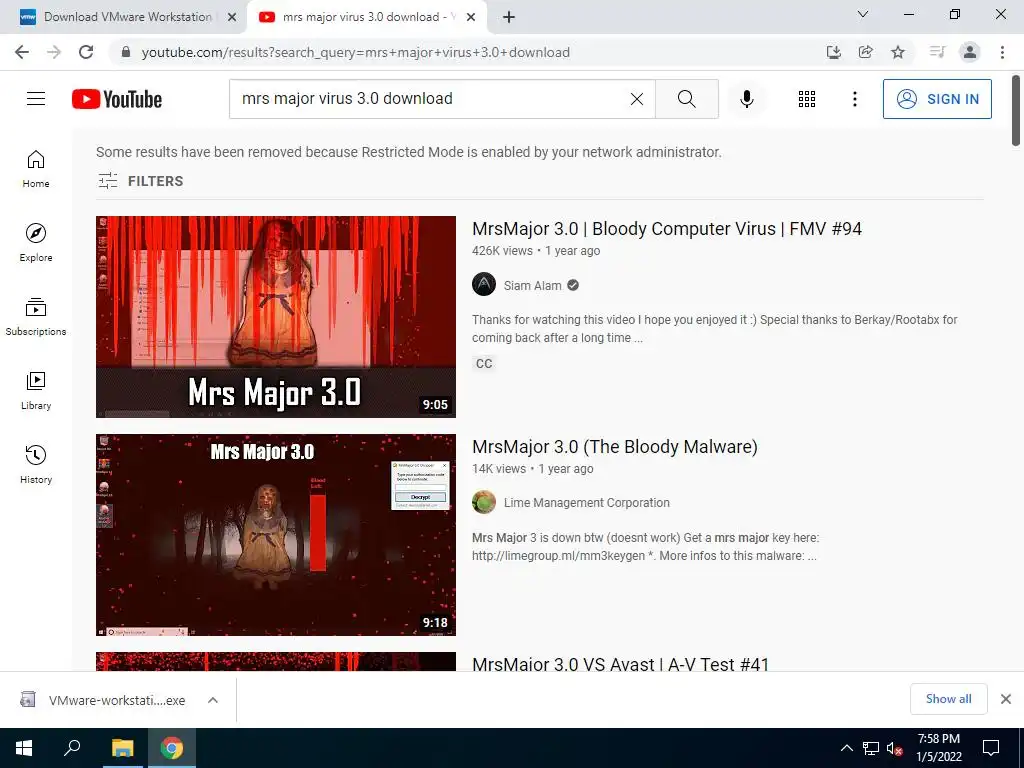The image size is (1024, 768).
Task: Close the Download VMware Workstation tab
Action: tap(232, 18)
